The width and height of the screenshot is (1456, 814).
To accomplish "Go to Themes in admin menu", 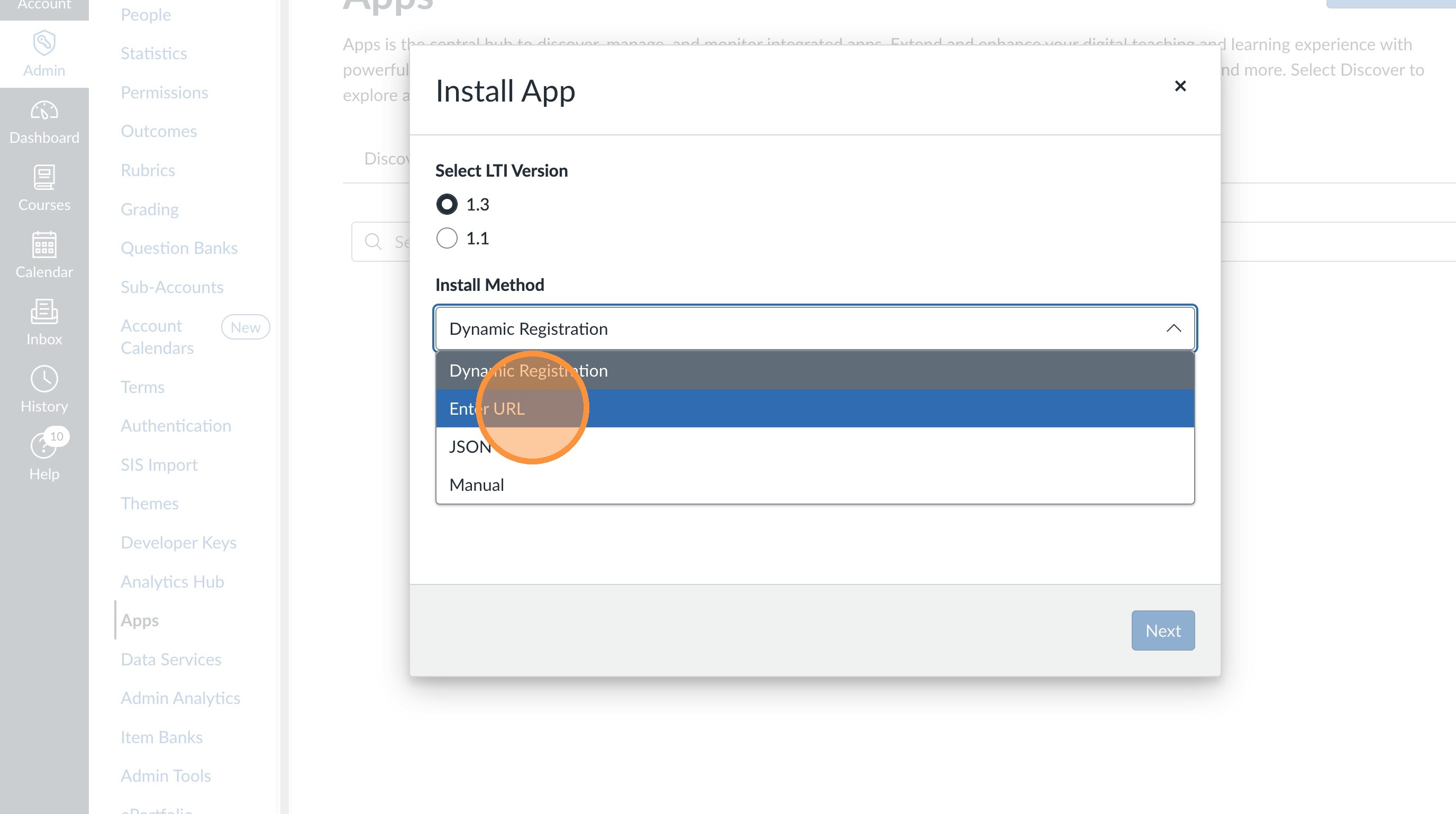I will click(x=149, y=504).
